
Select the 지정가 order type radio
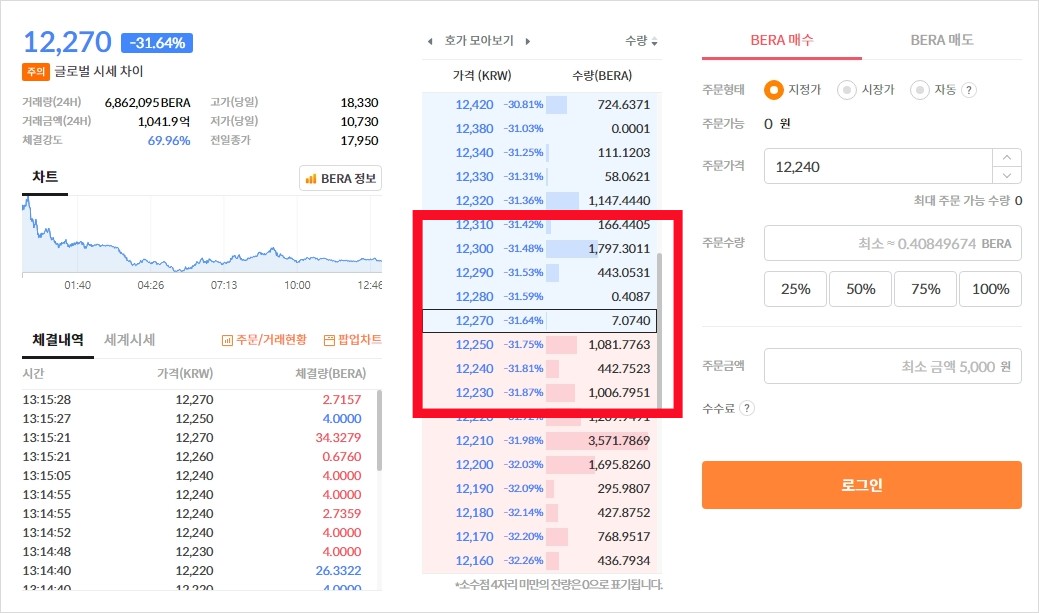773,90
